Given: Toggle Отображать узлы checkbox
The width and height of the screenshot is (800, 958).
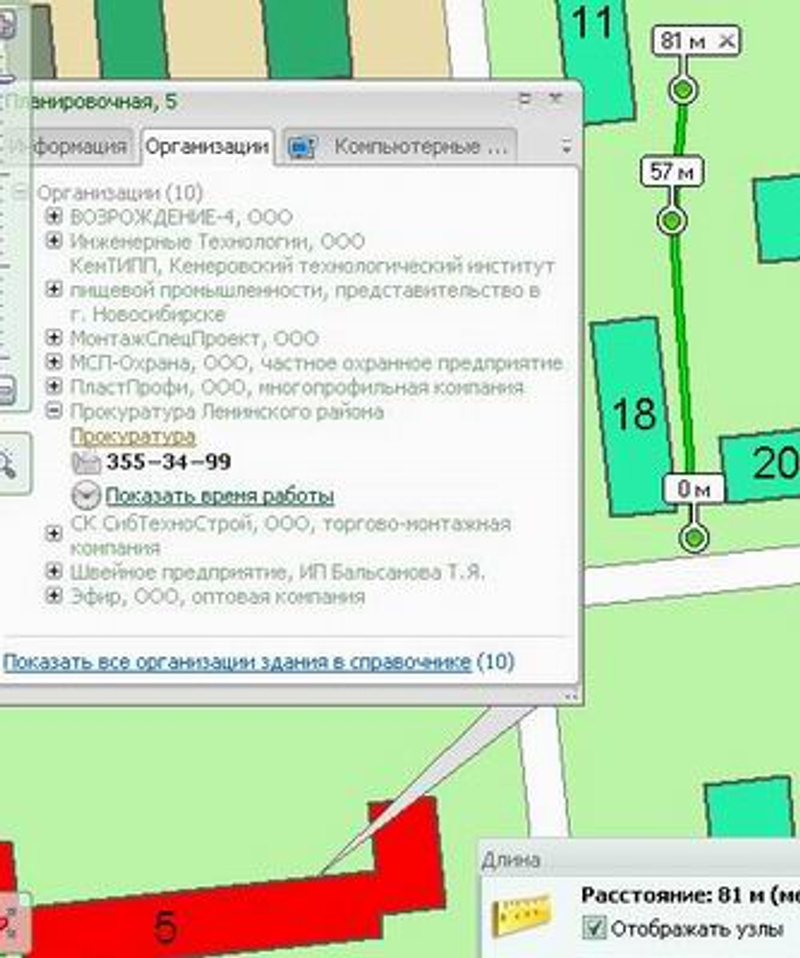Looking at the screenshot, I should click(593, 927).
